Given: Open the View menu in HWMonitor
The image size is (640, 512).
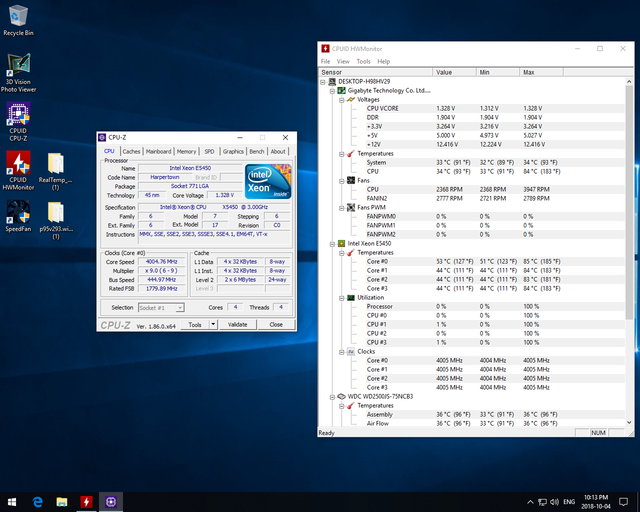Looking at the screenshot, I should point(343,61).
